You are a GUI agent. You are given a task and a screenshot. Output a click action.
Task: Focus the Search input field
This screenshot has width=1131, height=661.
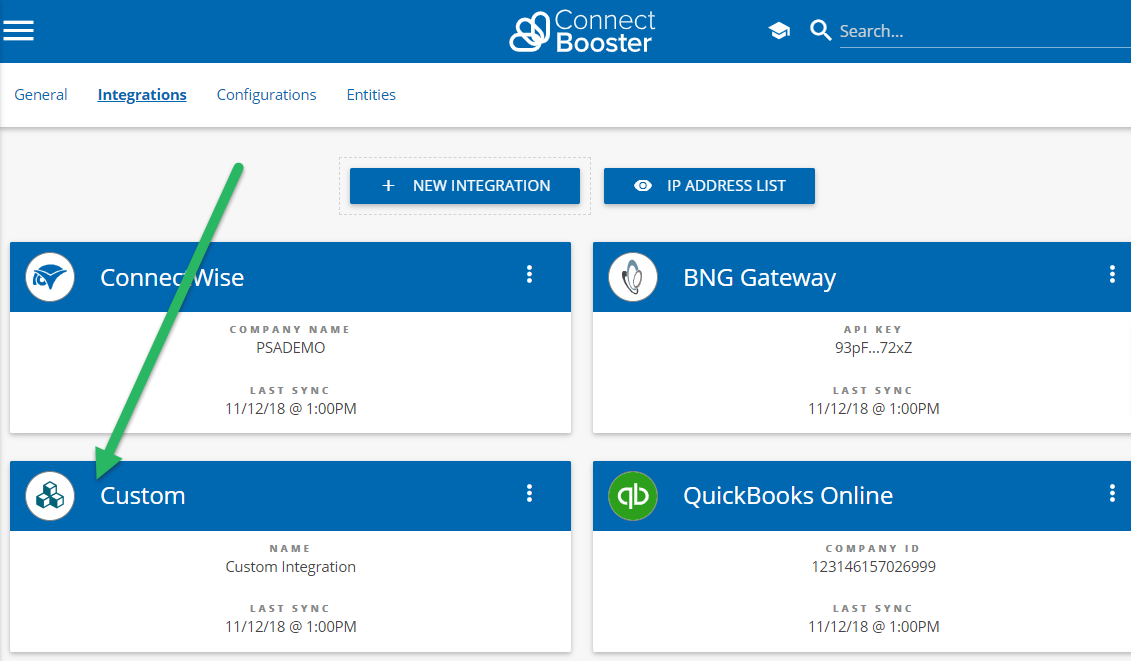984,31
